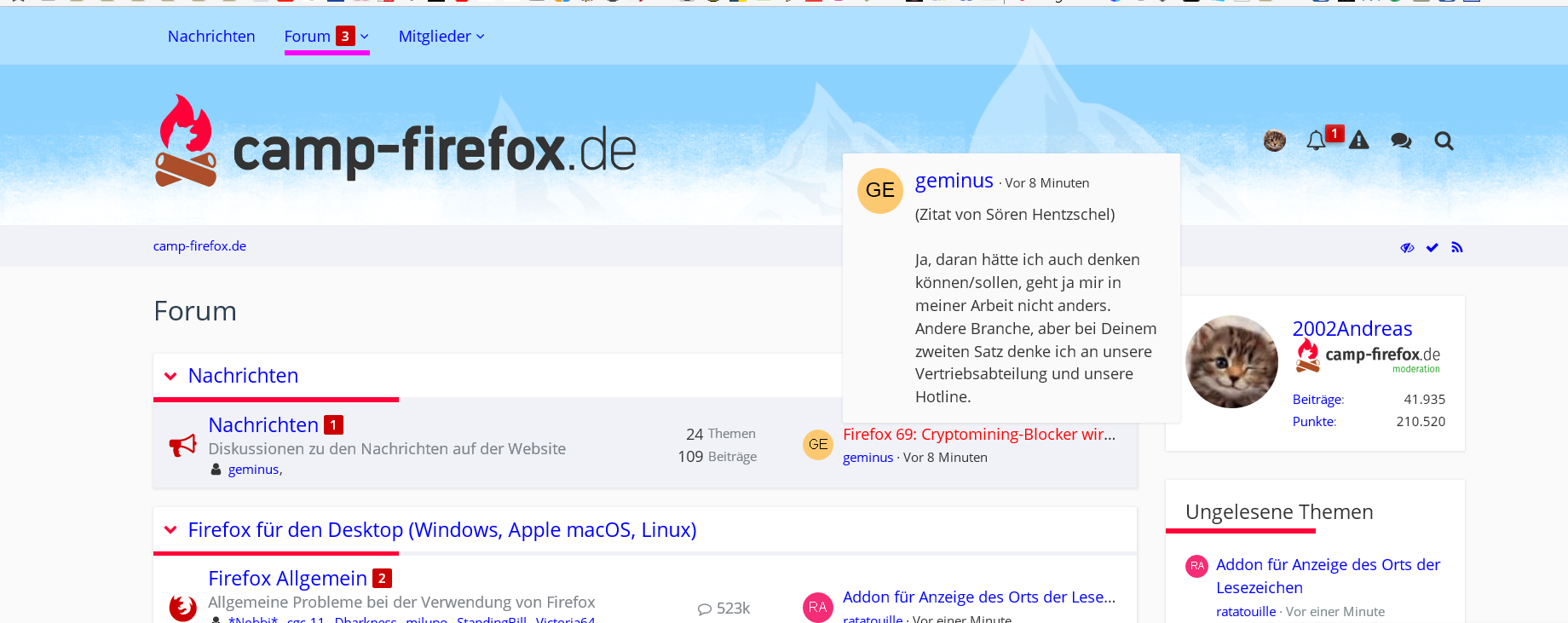Open 2002Andreas profile link
Image resolution: width=1568 pixels, height=623 pixels.
[1352, 328]
